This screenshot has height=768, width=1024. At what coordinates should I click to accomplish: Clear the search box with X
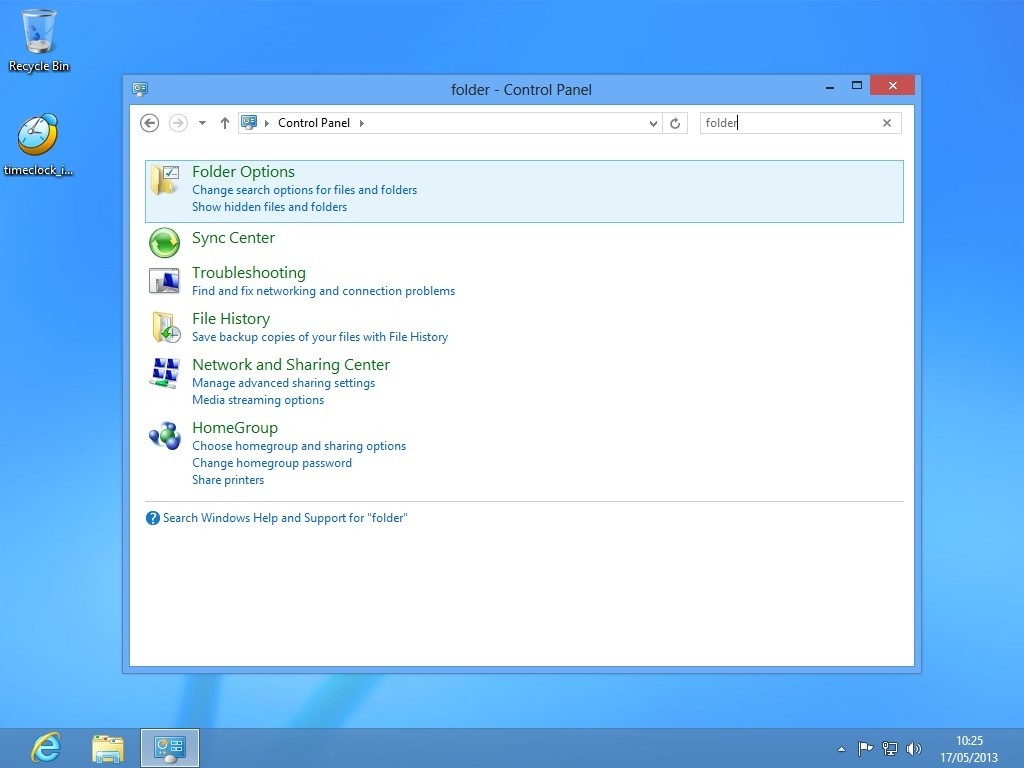(887, 123)
